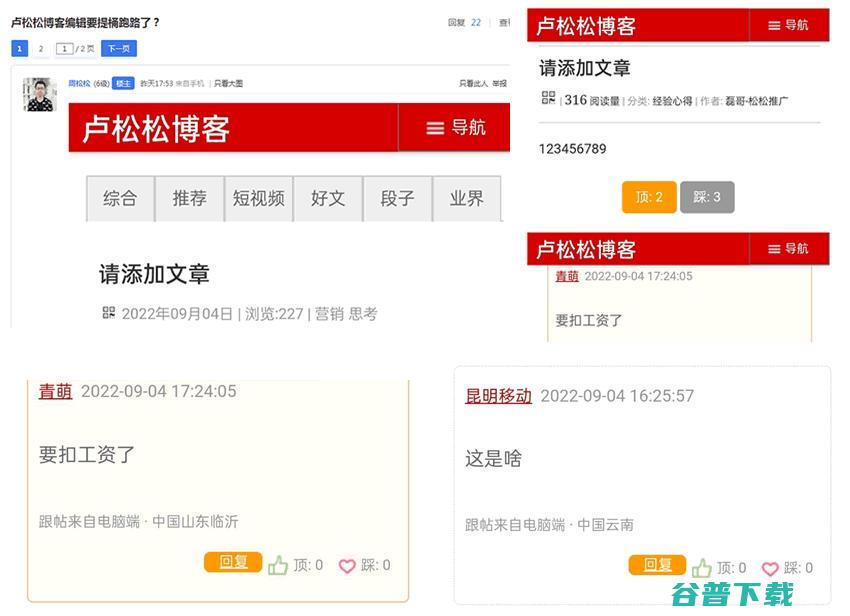Focus the page number input before /2页
The height and width of the screenshot is (616, 850).
point(65,49)
